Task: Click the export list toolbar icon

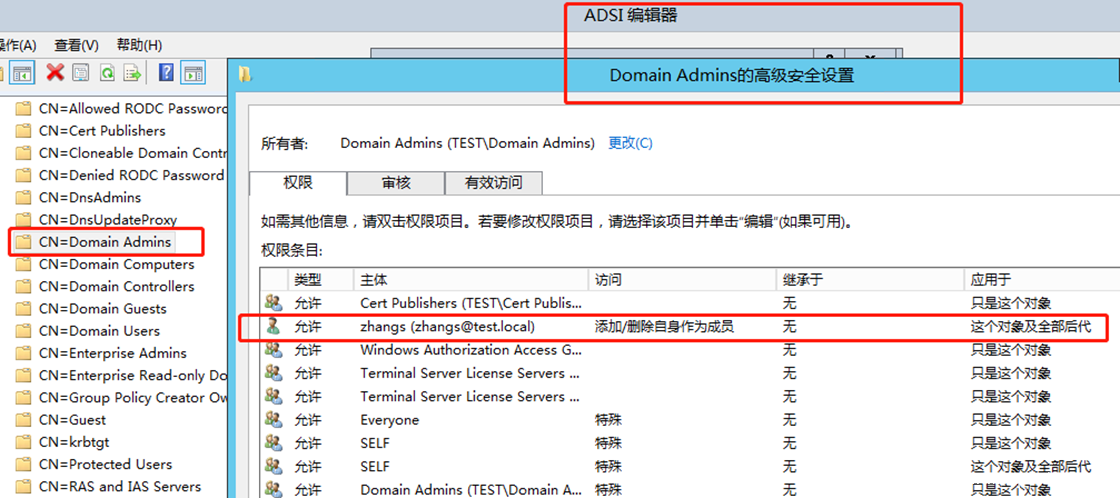Action: tap(133, 72)
